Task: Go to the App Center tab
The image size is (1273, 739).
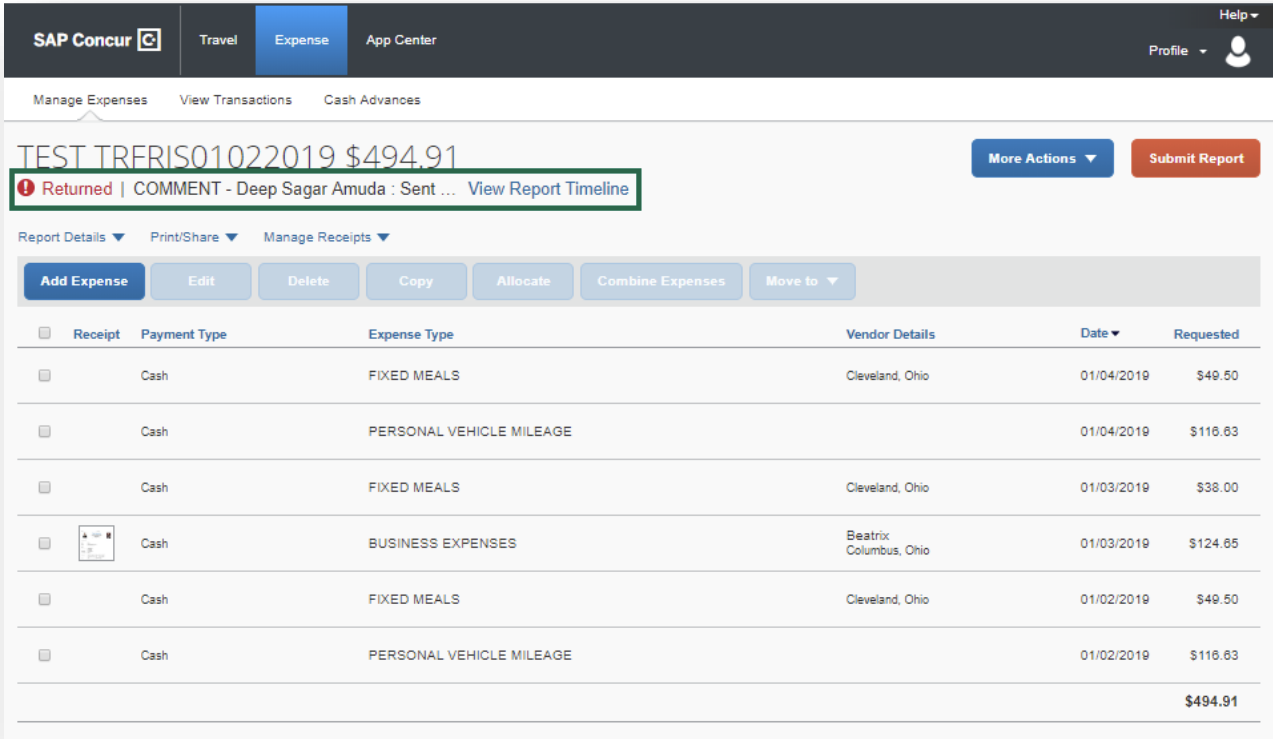Action: (x=401, y=41)
